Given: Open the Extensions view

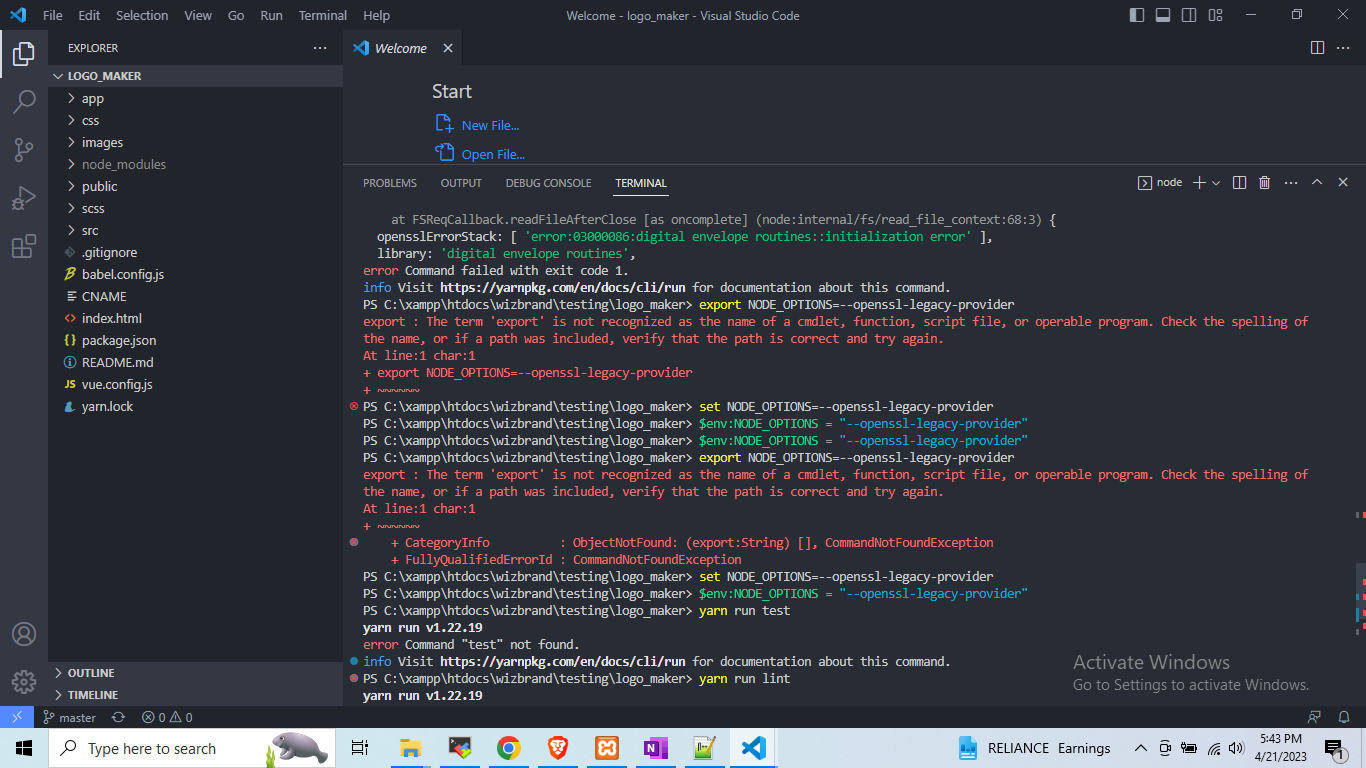Looking at the screenshot, I should click(24, 247).
